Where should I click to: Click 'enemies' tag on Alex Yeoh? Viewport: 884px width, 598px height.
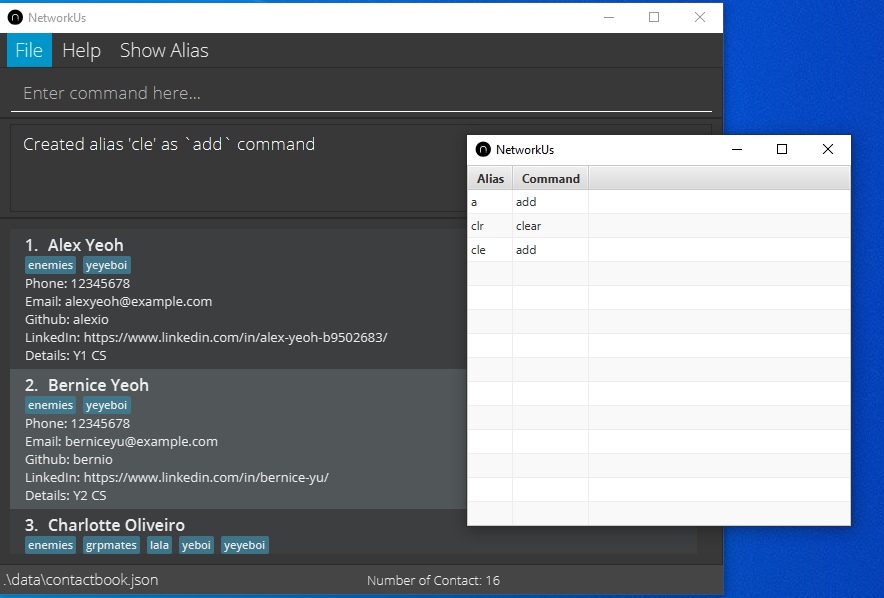(51, 265)
